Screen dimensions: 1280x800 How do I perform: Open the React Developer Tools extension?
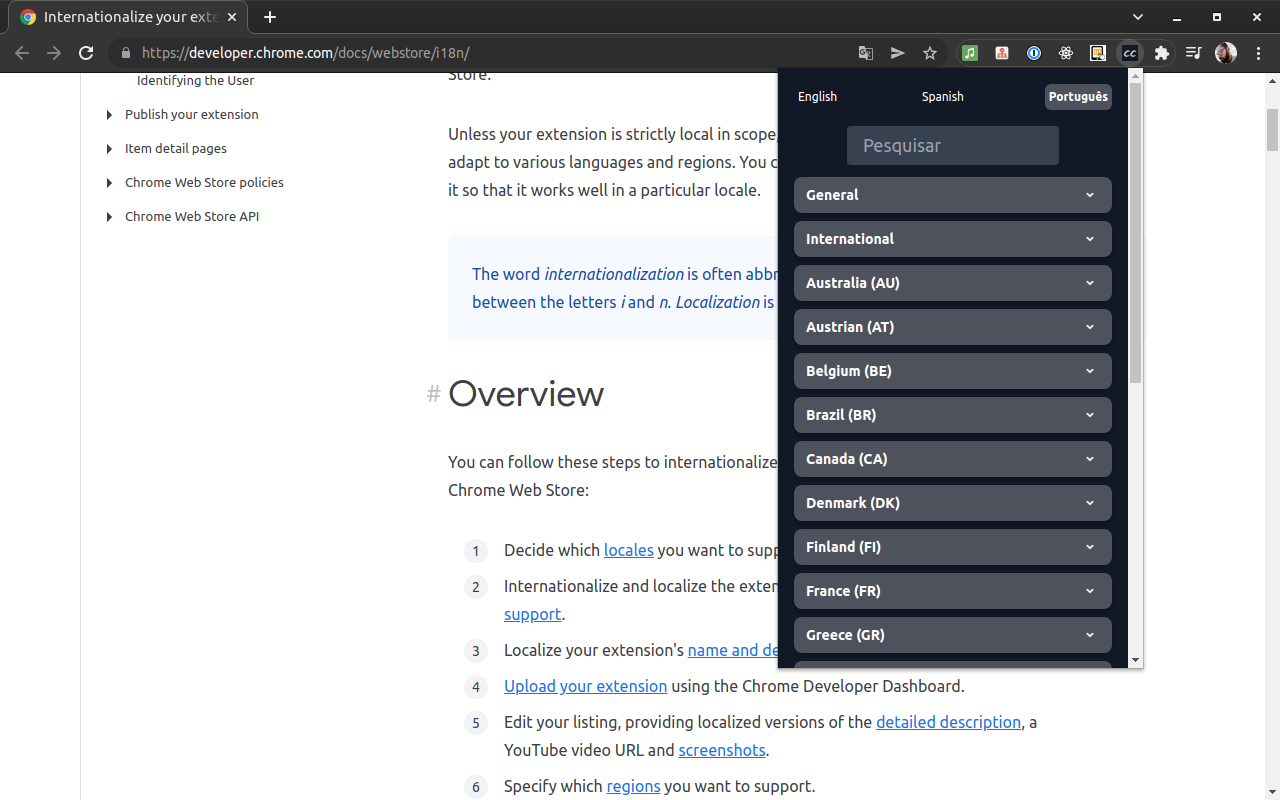[x=1066, y=53]
